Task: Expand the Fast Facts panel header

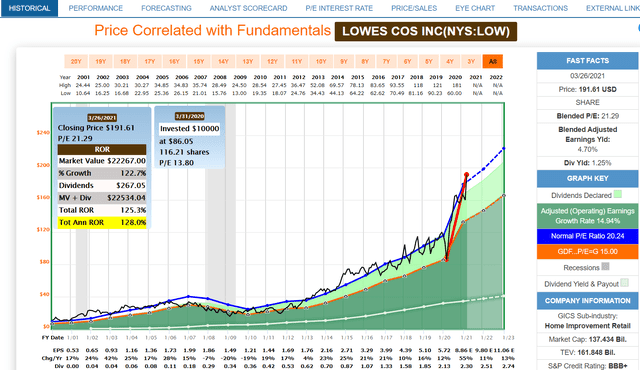Action: [587, 61]
